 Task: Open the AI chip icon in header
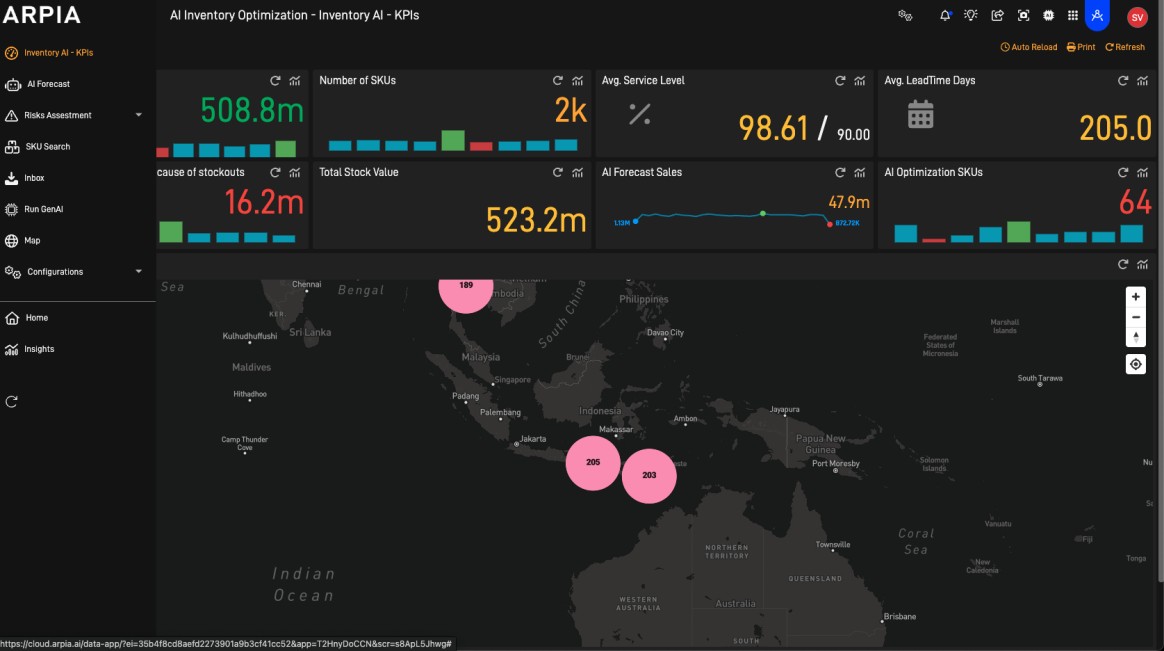coord(1048,16)
